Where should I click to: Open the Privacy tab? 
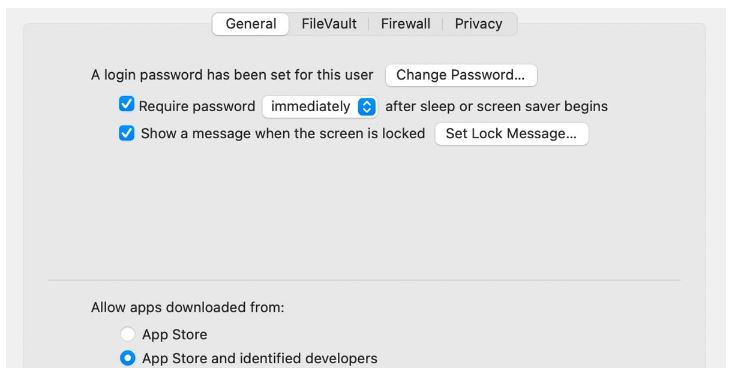[478, 24]
